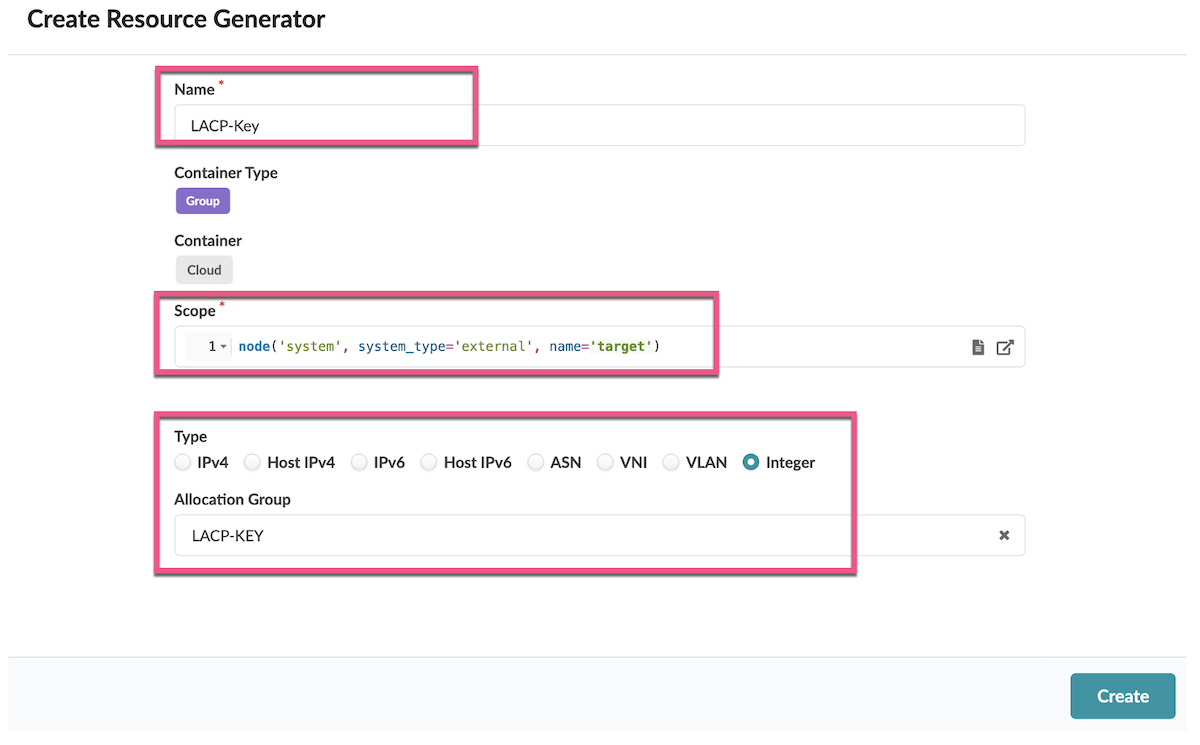Screen dimensions: 1200x745
Task: Pick the VNI type radio button
Action: 604,462
